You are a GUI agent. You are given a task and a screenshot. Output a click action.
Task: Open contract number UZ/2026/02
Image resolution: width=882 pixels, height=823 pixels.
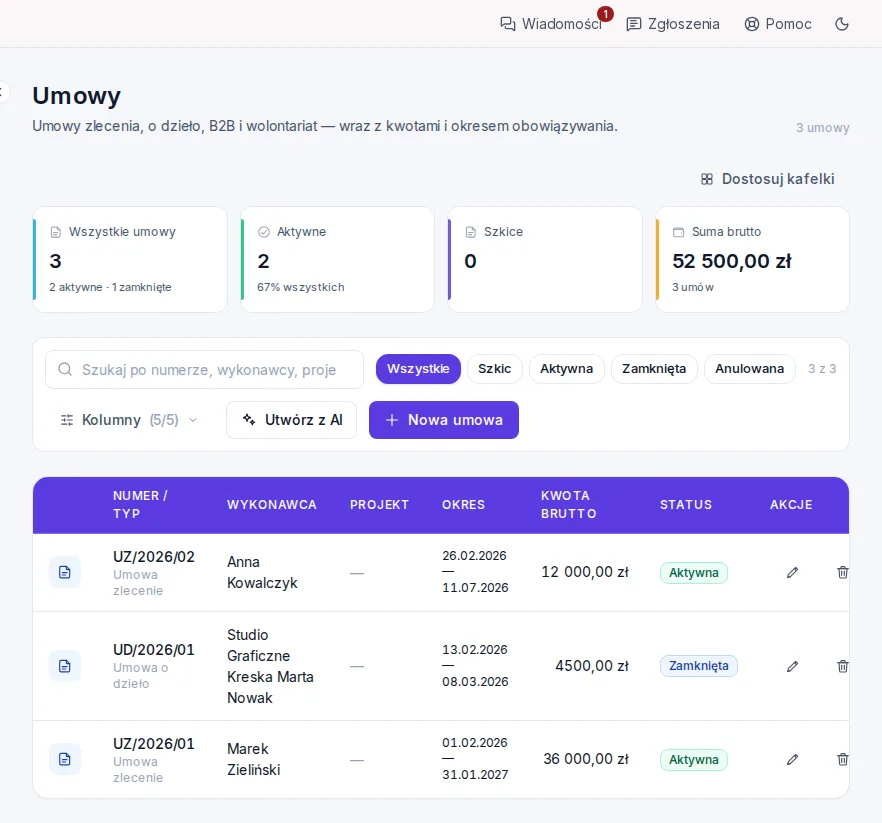click(x=154, y=557)
